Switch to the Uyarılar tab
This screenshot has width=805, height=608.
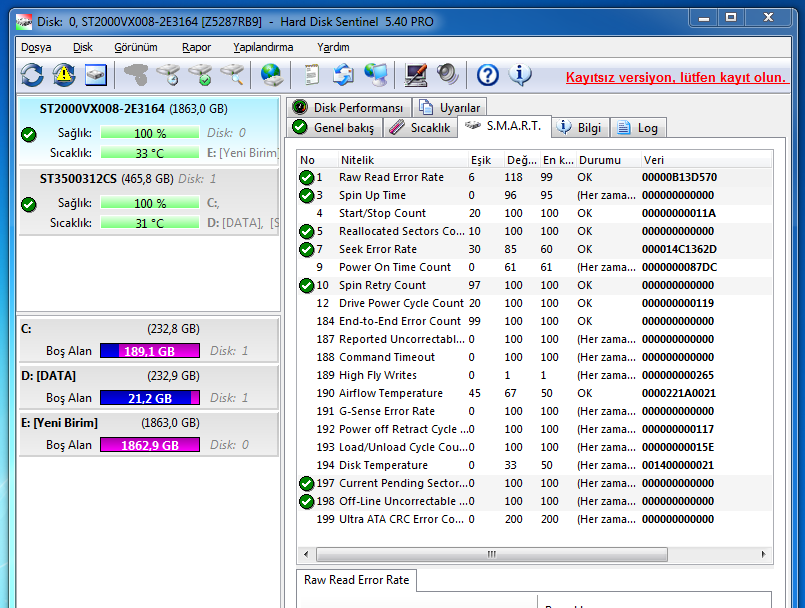[450, 107]
